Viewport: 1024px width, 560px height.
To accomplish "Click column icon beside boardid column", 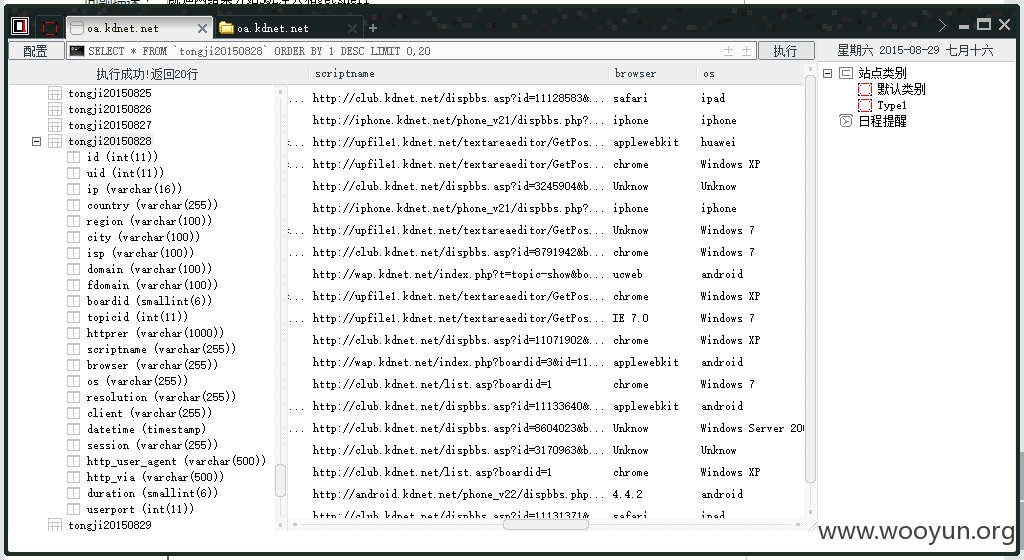I will tap(74, 301).
